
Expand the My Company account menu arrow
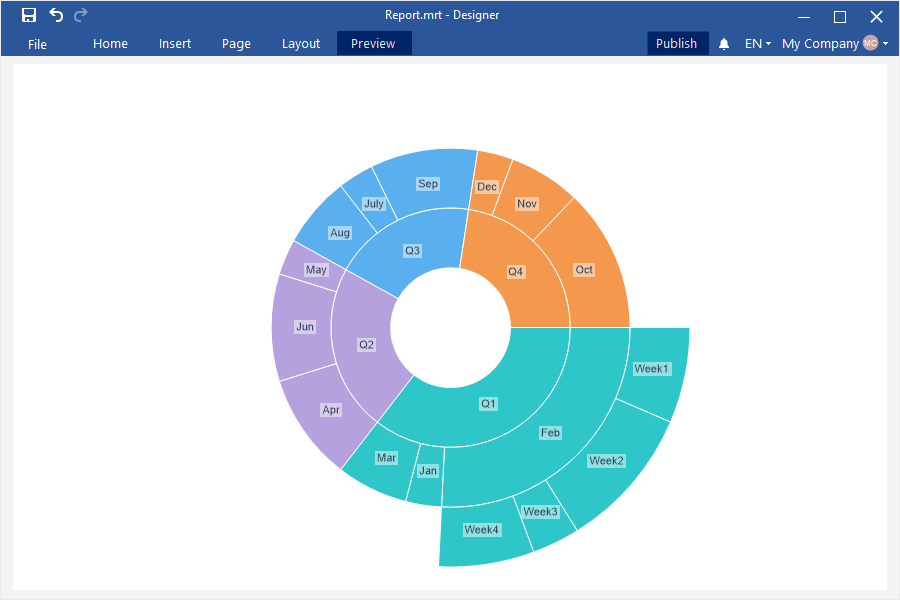(x=886, y=44)
